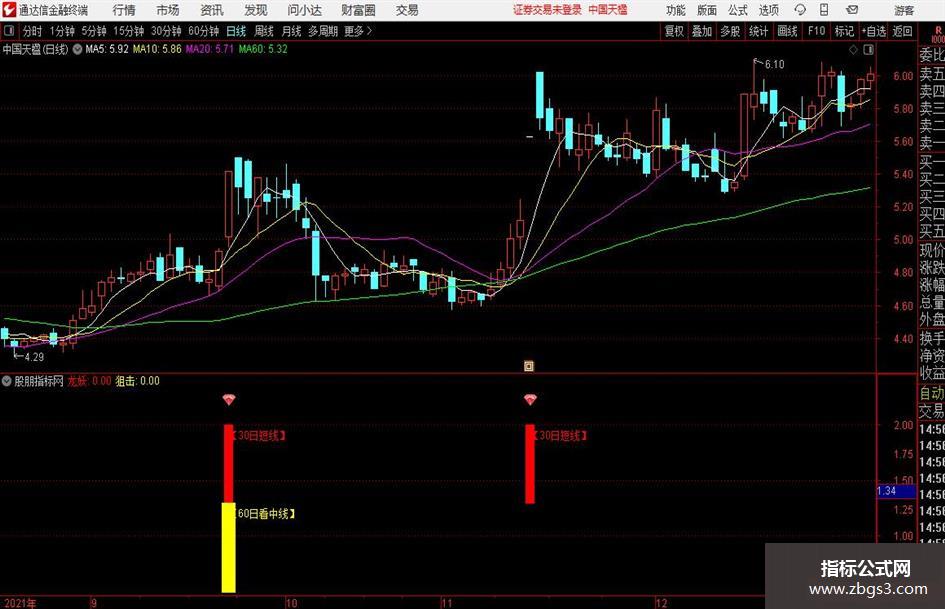This screenshot has height=609, width=945.
Task: Click the 2021年 date label on time axis
Action: coord(20,603)
